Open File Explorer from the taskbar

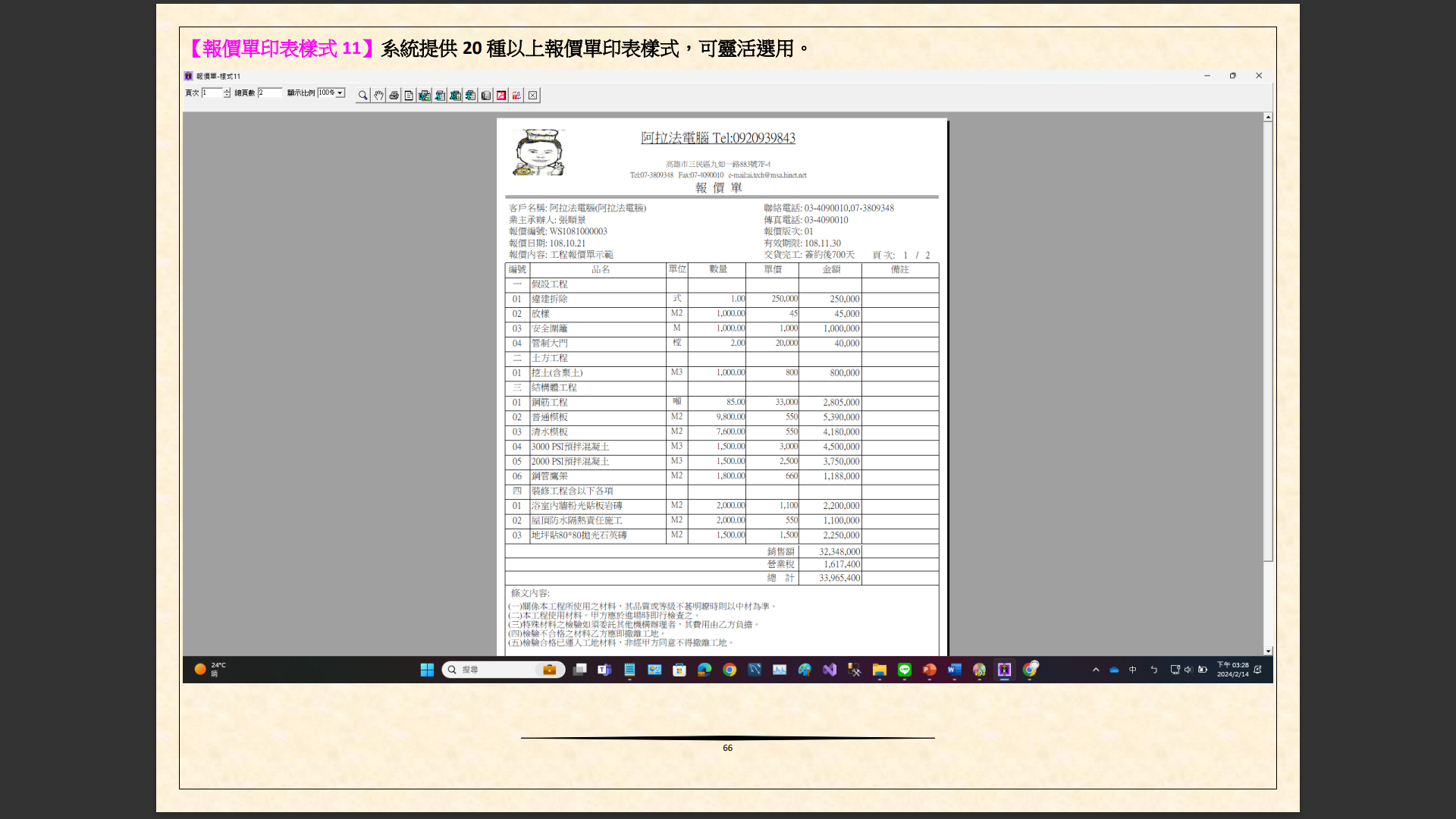880,670
